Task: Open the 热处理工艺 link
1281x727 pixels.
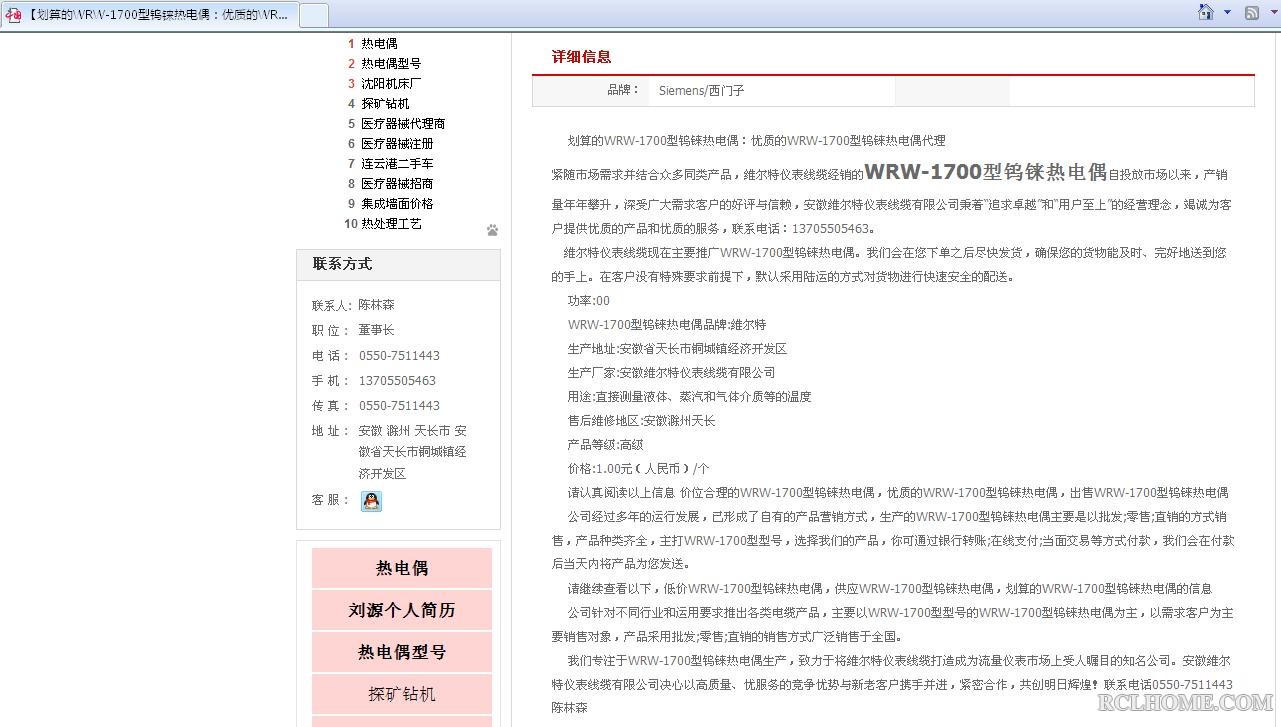Action: (391, 224)
